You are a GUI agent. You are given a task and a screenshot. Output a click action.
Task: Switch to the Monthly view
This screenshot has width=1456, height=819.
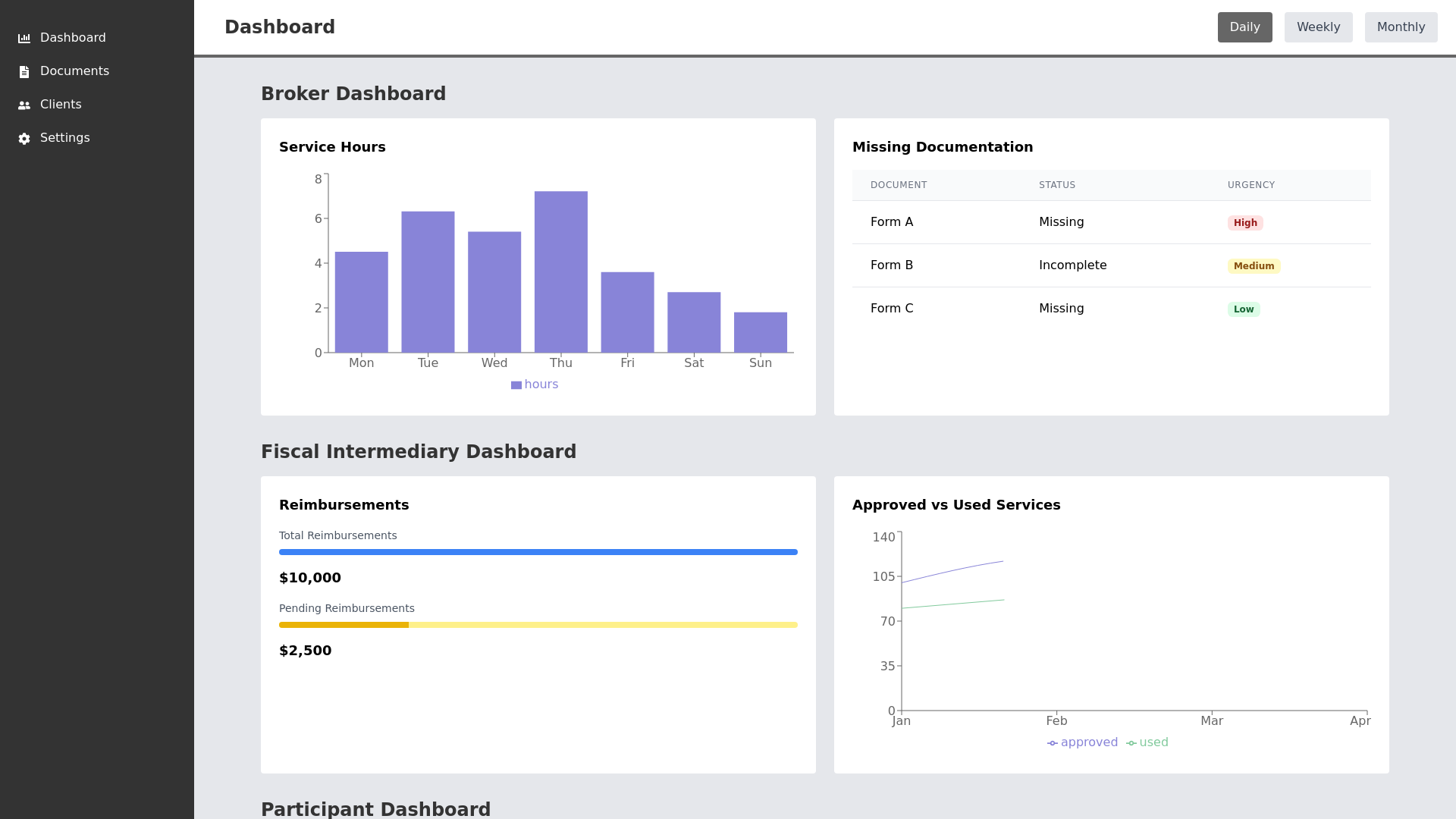[1400, 27]
